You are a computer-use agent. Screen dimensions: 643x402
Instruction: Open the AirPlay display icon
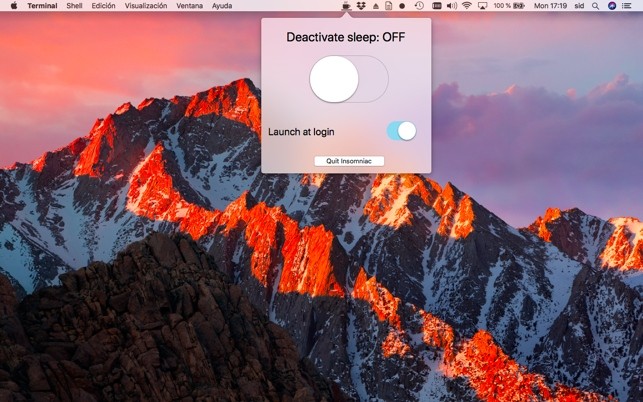[482, 6]
